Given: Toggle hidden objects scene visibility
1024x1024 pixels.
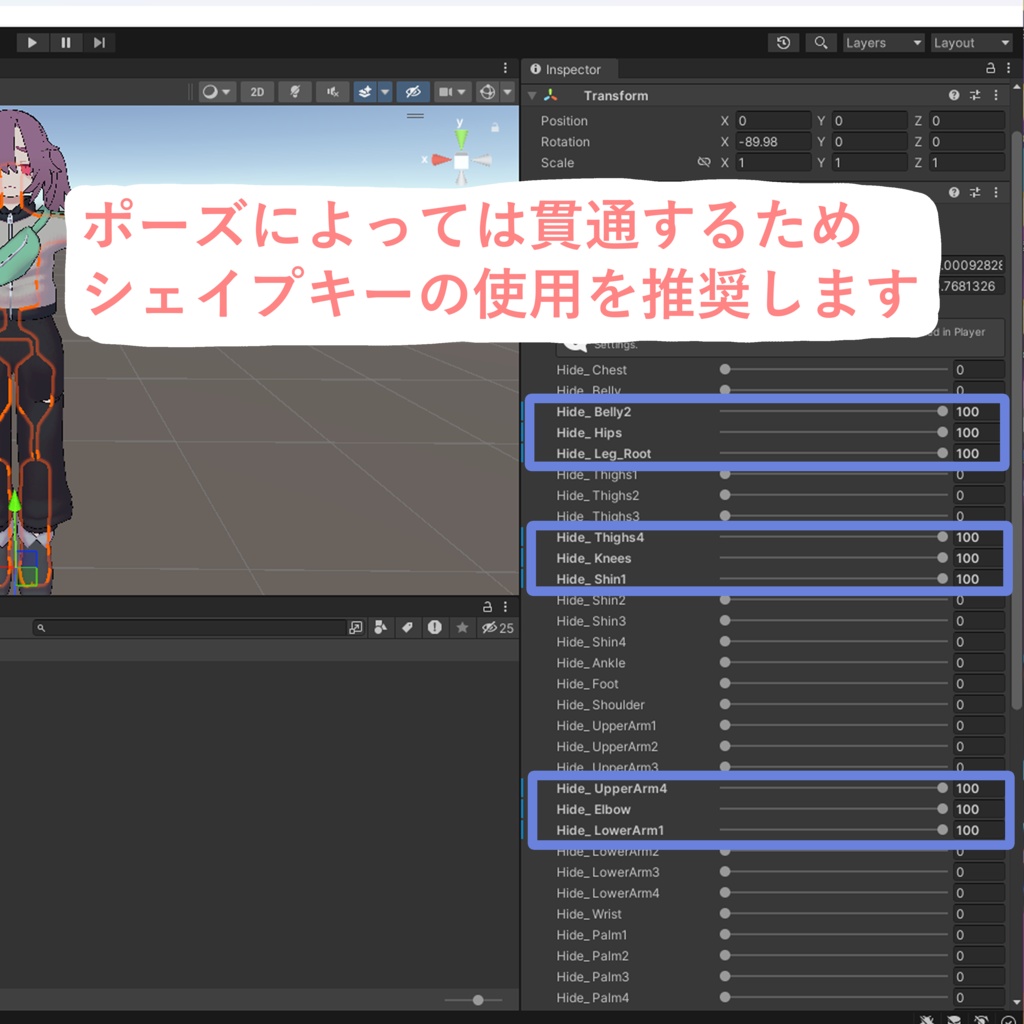Looking at the screenshot, I should tap(413, 92).
